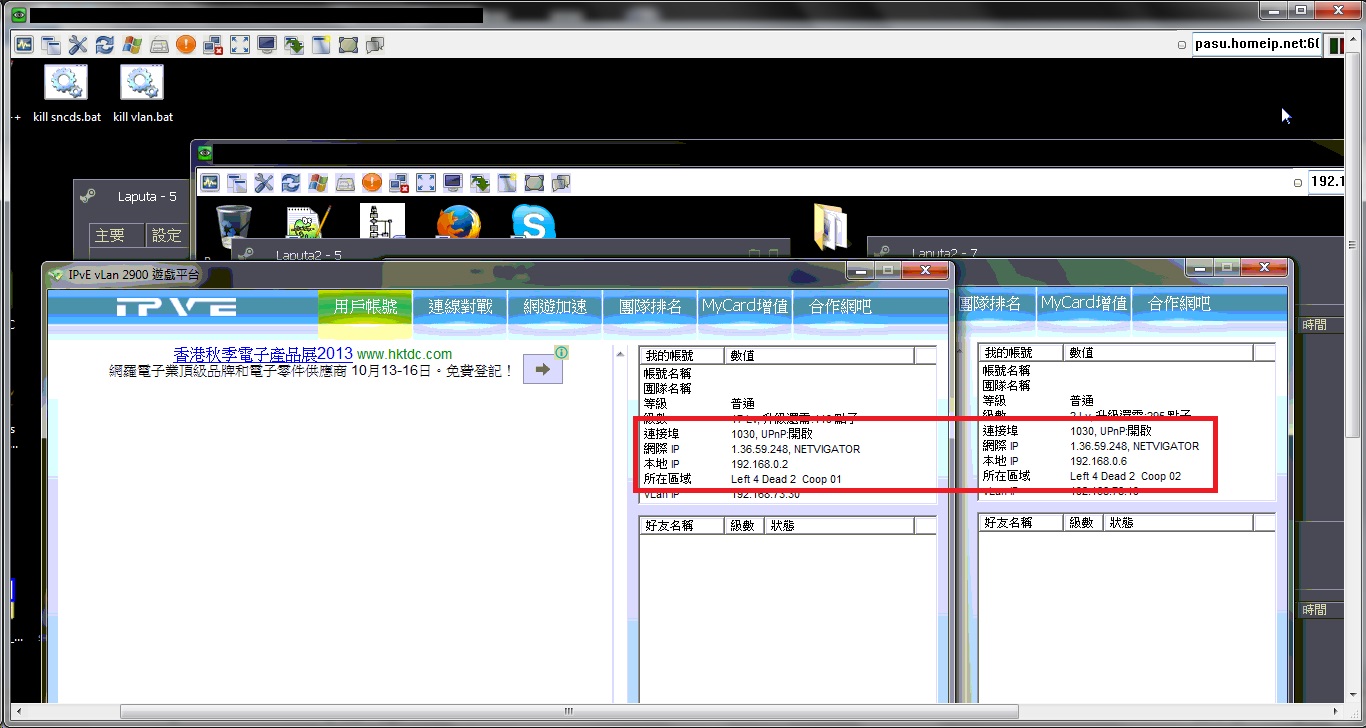The height and width of the screenshot is (728, 1366).
Task: Select Left 4 Dead 2 Coop 02 value
Action: point(1125,476)
